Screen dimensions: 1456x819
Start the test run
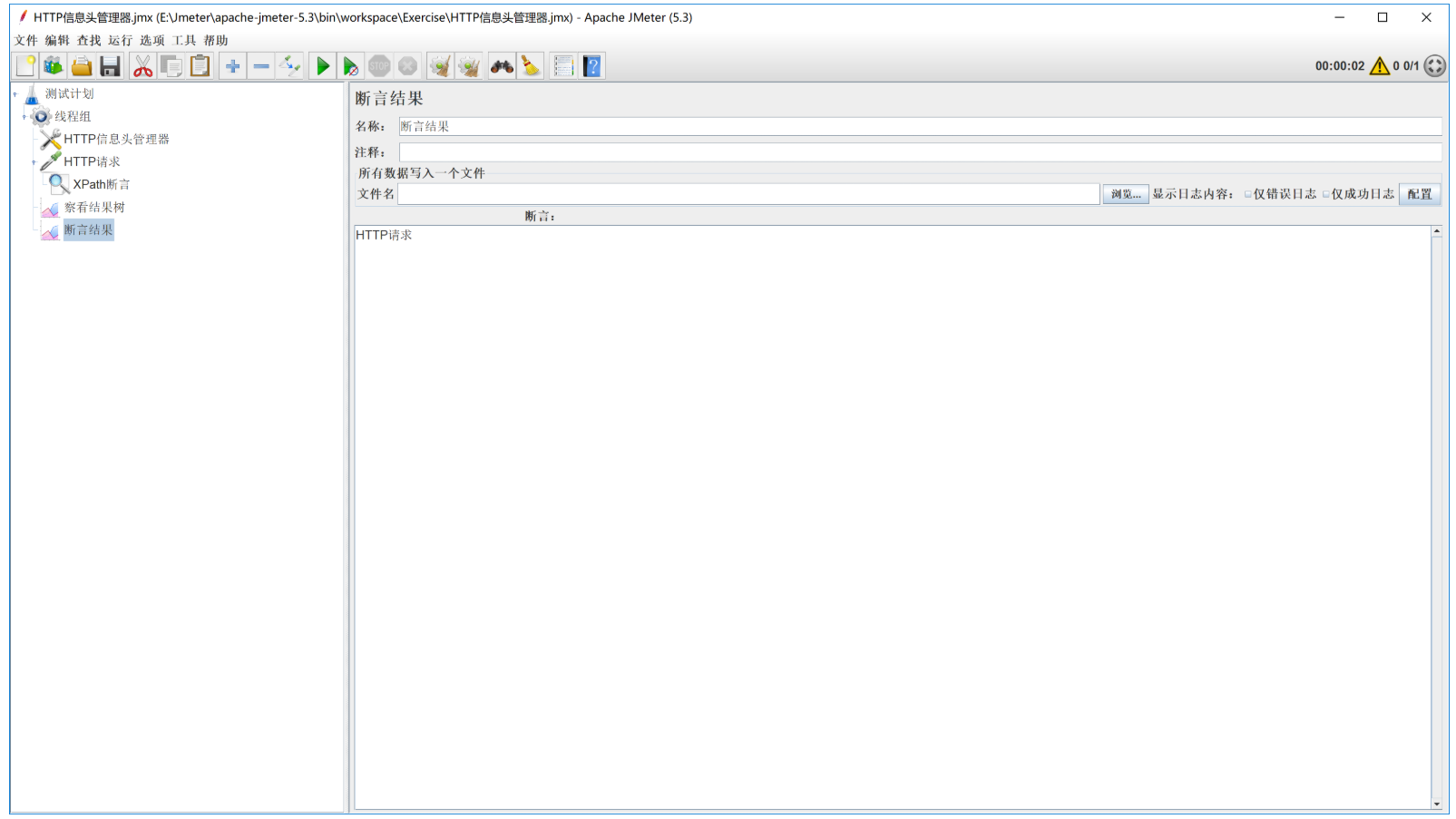pyautogui.click(x=324, y=64)
